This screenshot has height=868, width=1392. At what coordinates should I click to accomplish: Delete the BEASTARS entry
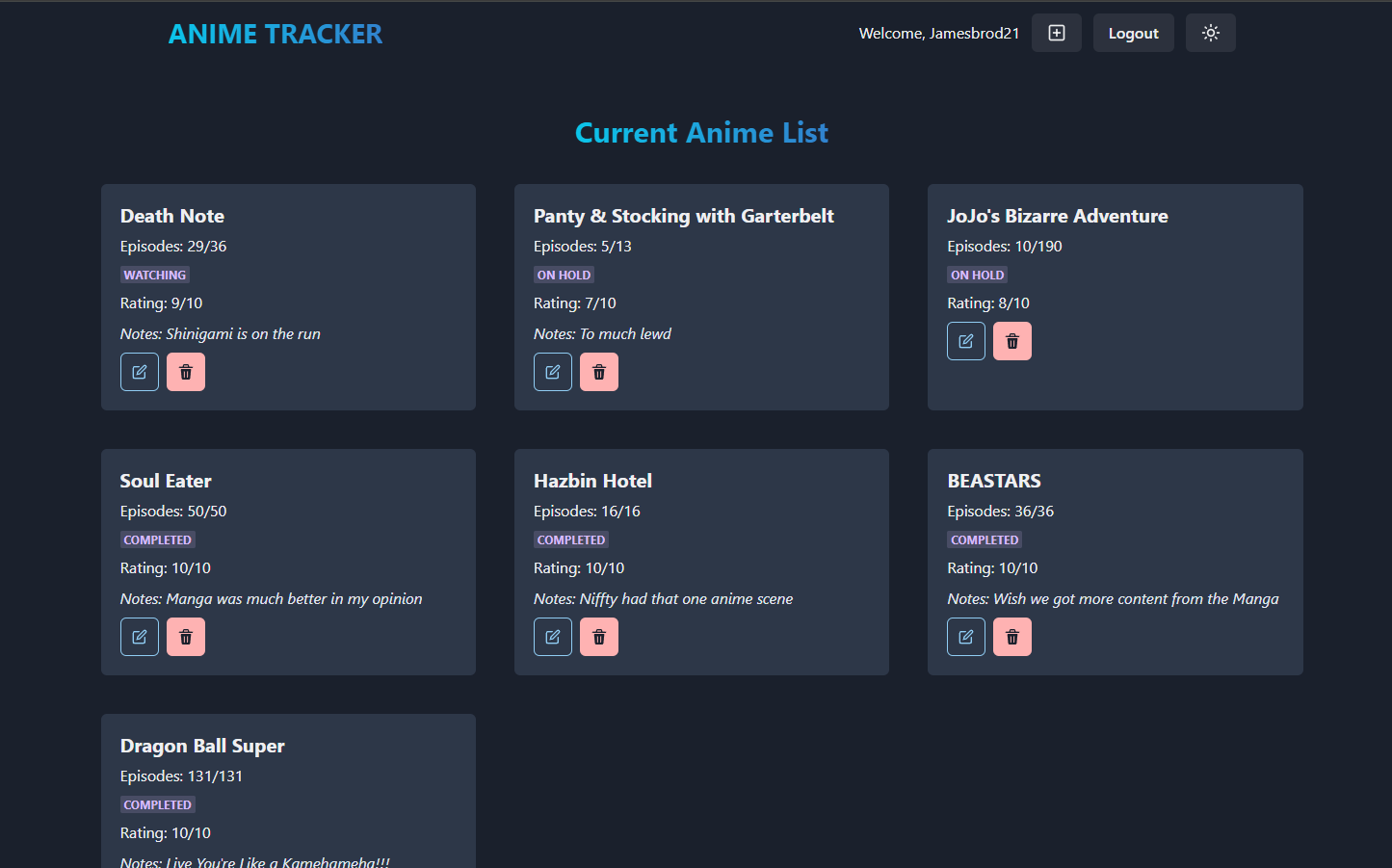1012,637
